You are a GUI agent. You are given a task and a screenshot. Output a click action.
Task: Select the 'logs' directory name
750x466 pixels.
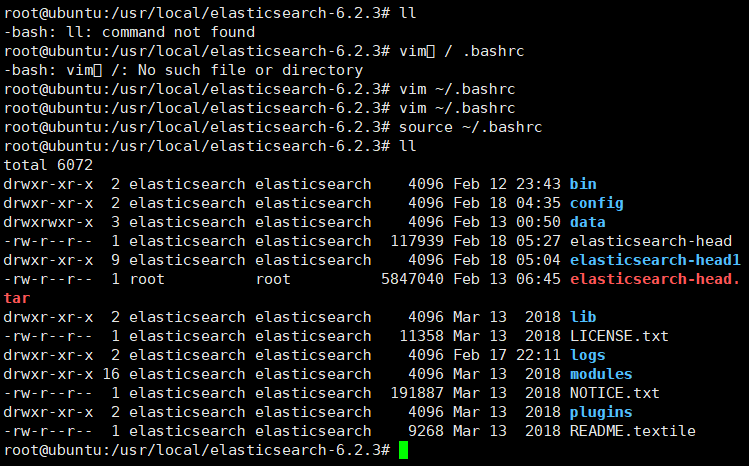point(587,355)
